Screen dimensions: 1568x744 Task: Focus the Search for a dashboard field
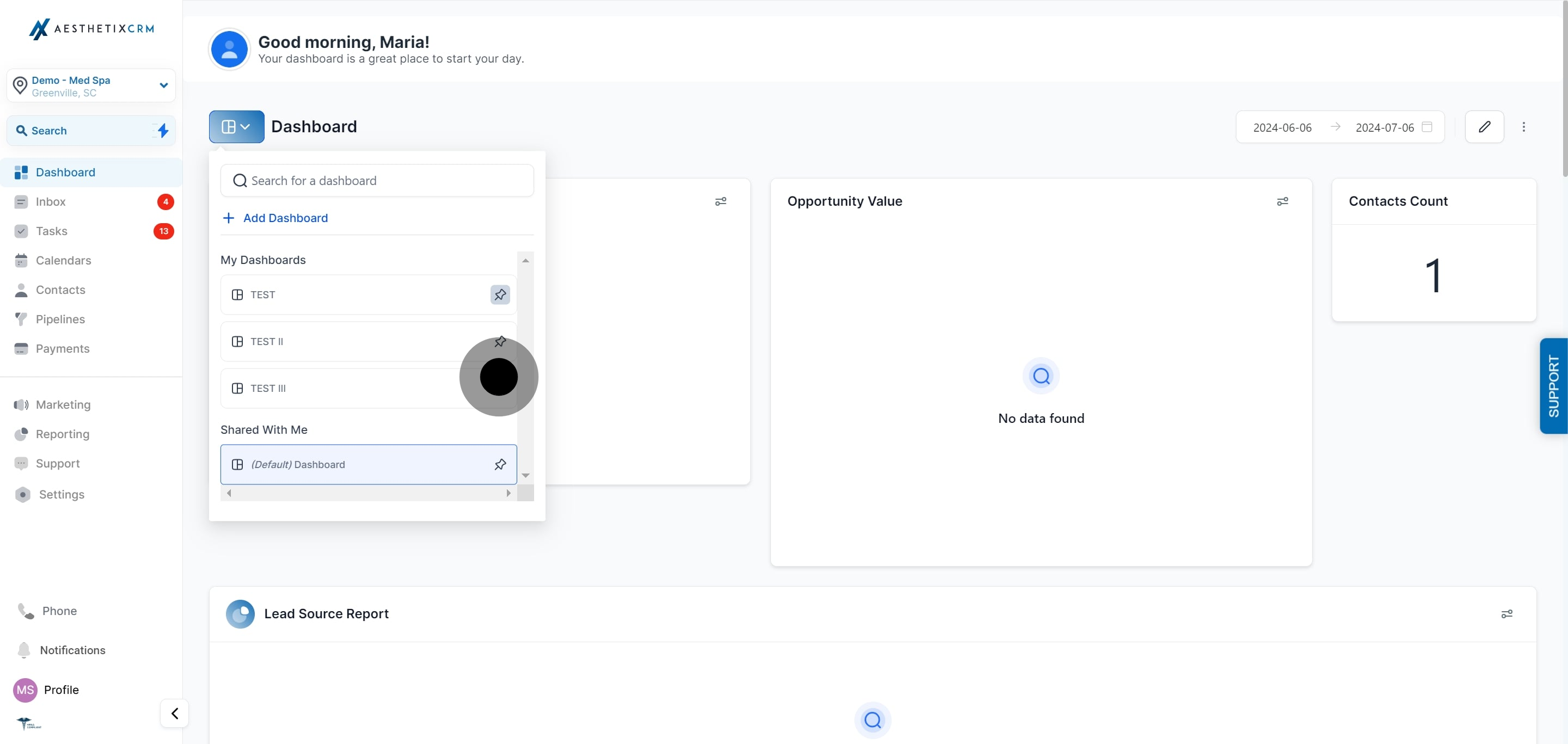(x=377, y=181)
